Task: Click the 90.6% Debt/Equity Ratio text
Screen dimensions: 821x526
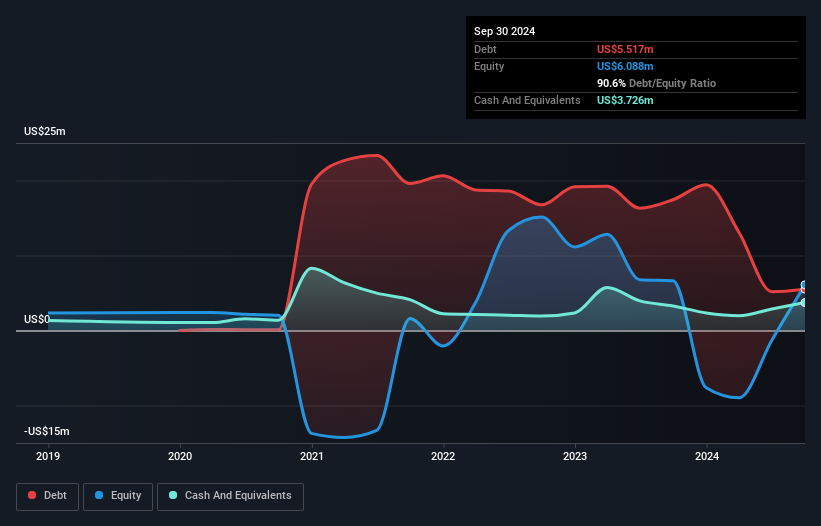Action: pos(657,83)
